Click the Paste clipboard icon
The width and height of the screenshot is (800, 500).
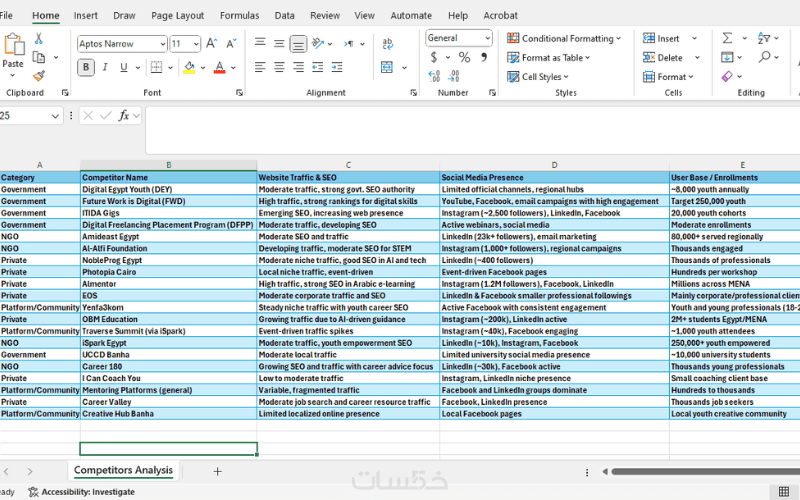14,45
